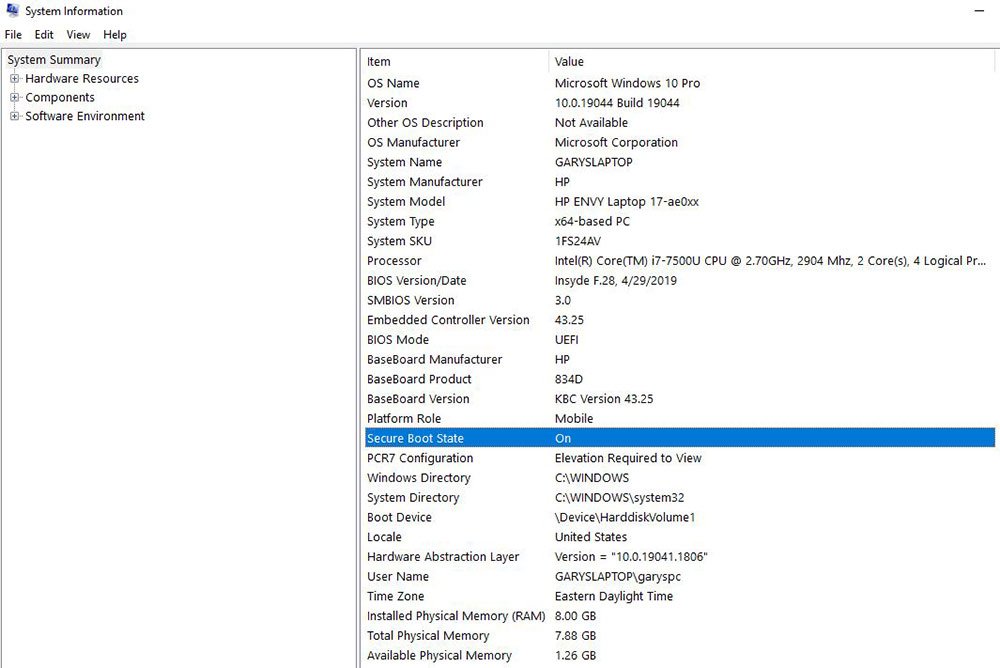Select the OS Name row

pos(393,84)
